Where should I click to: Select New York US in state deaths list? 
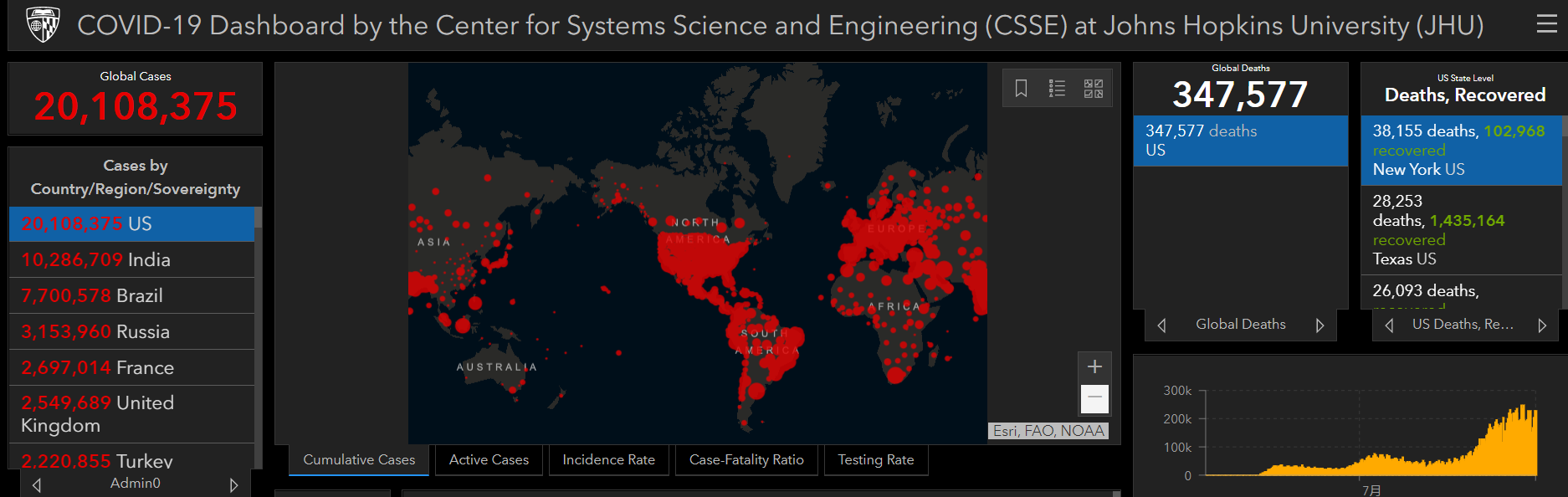(1460, 151)
